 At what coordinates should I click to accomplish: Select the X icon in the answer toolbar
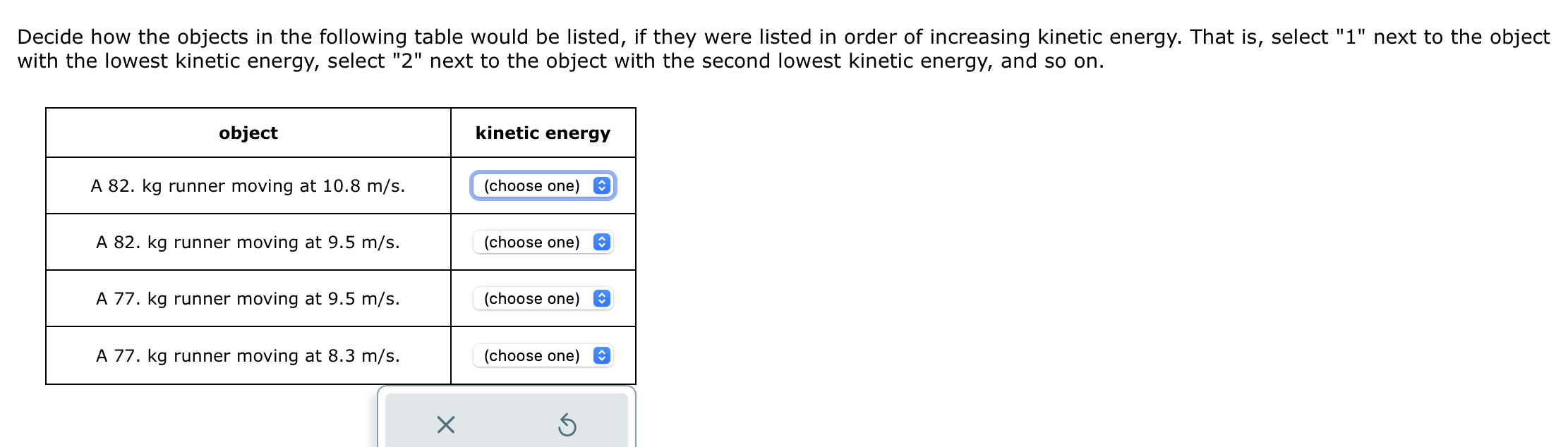tap(444, 424)
